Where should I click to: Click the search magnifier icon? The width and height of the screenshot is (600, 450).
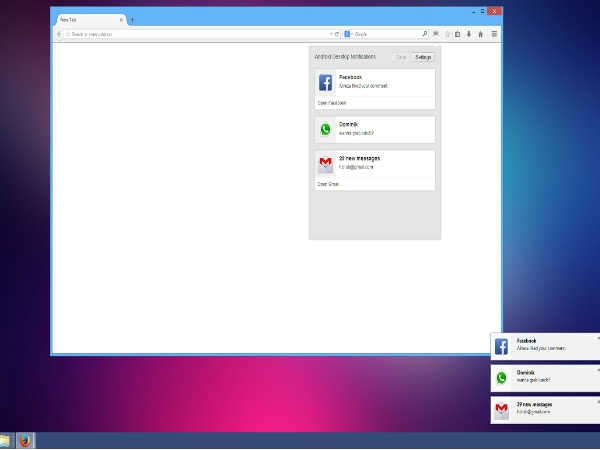click(x=424, y=34)
